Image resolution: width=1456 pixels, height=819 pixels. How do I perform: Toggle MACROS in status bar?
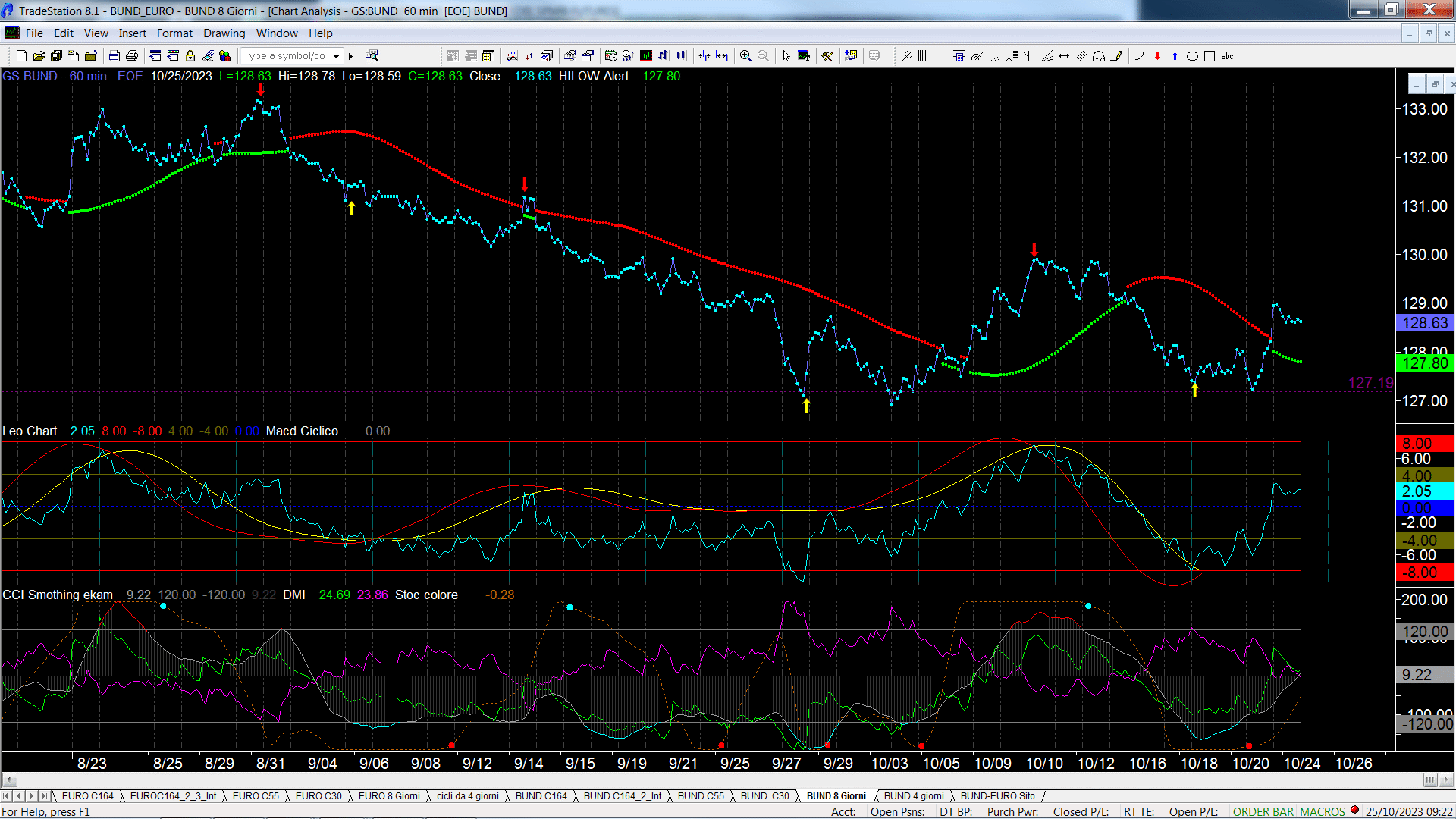coord(1323,812)
